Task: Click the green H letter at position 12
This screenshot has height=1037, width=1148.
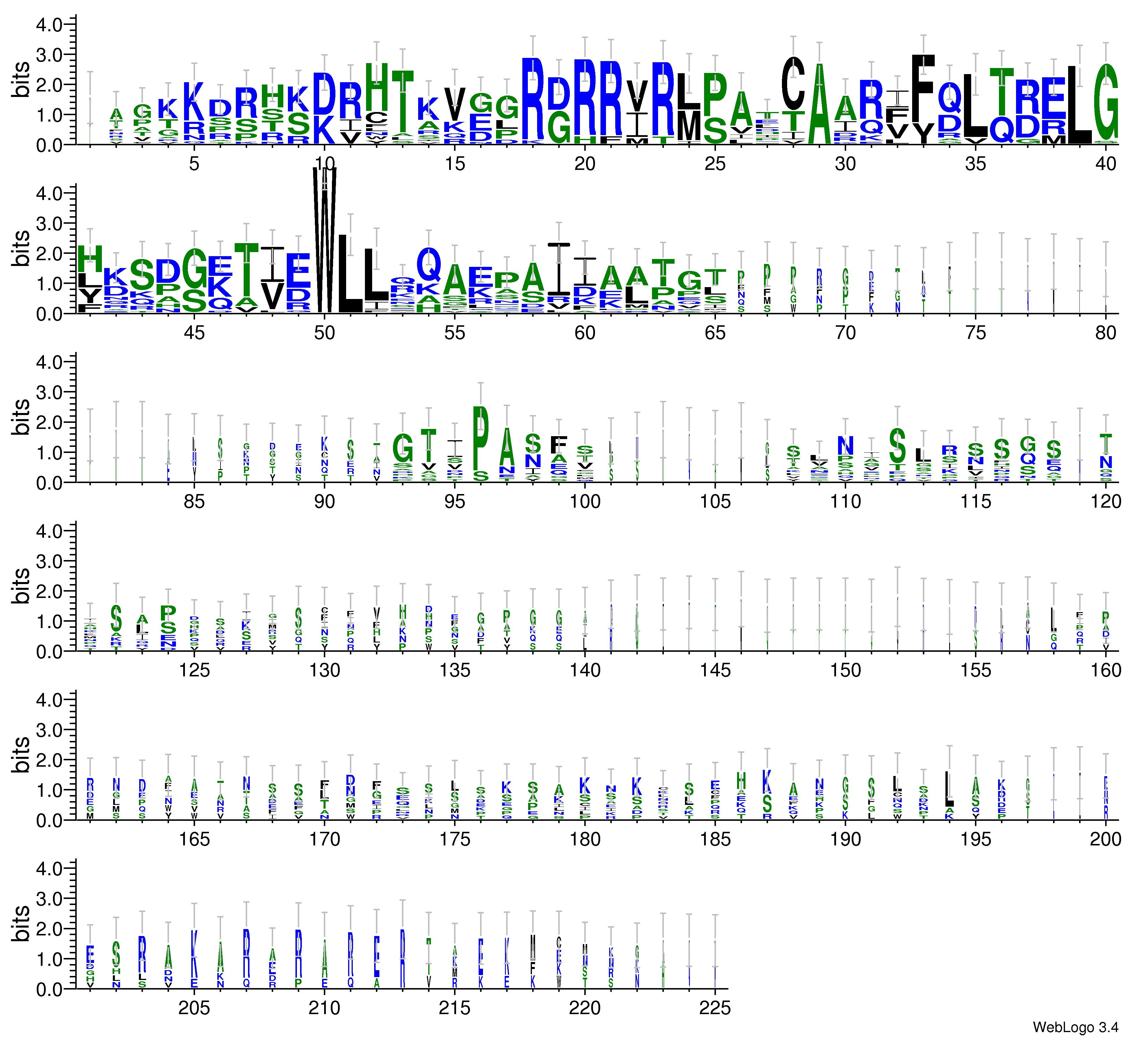Action: pos(376,87)
